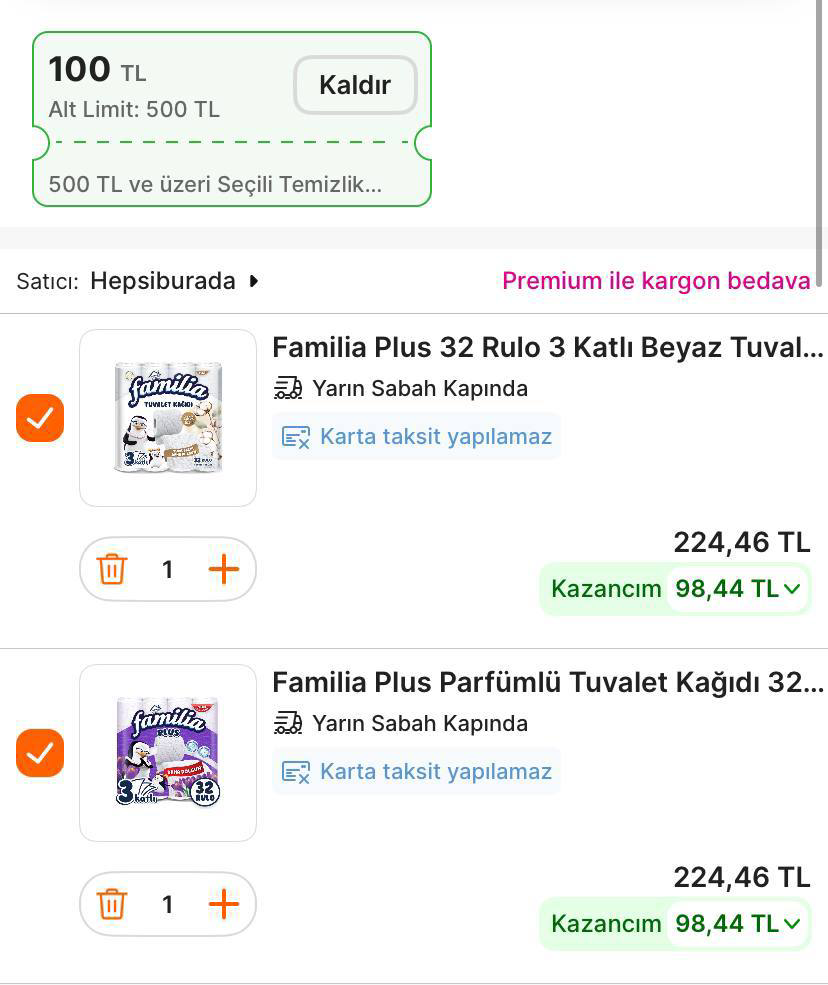Increase quantity of Familia Plus Beyaz toilet paper
Screen dimensions: 828x985
[224, 570]
